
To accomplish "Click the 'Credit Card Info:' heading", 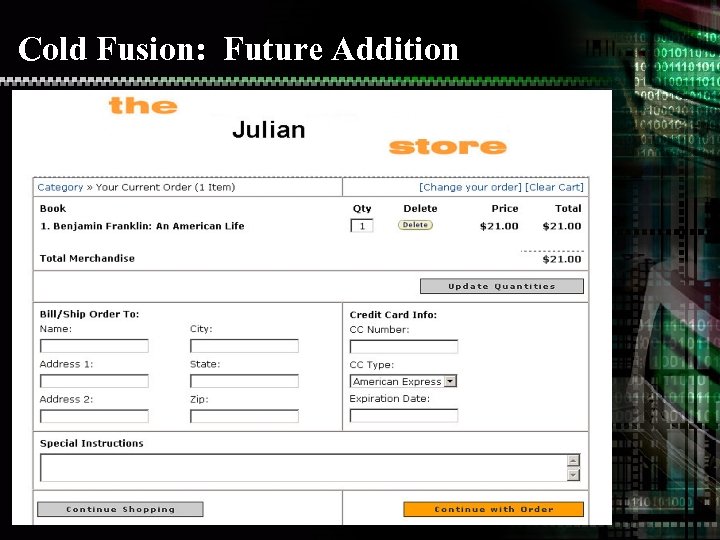I will click(x=393, y=315).
